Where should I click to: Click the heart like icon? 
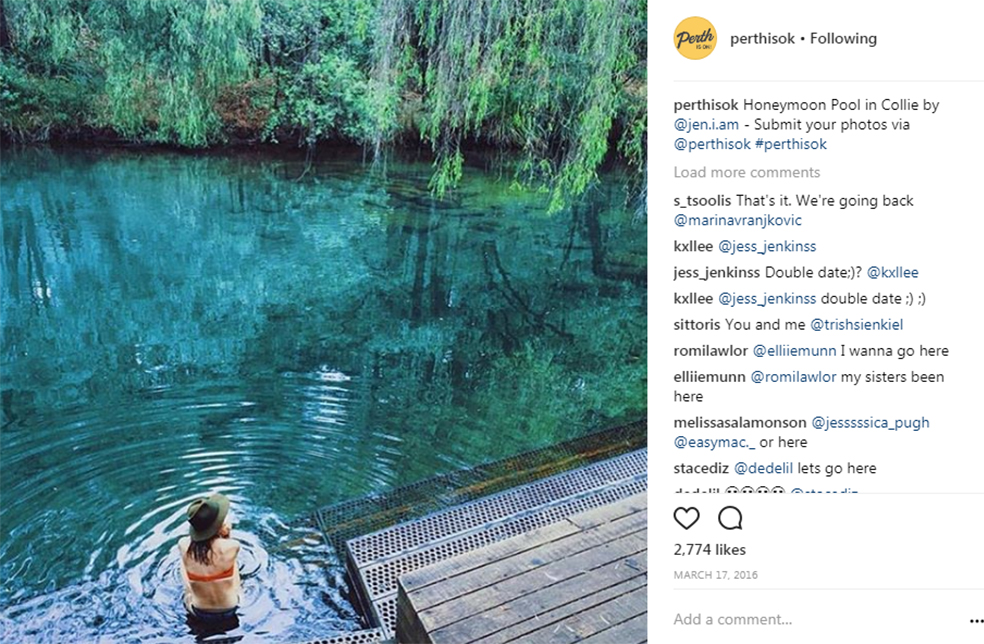(x=686, y=518)
